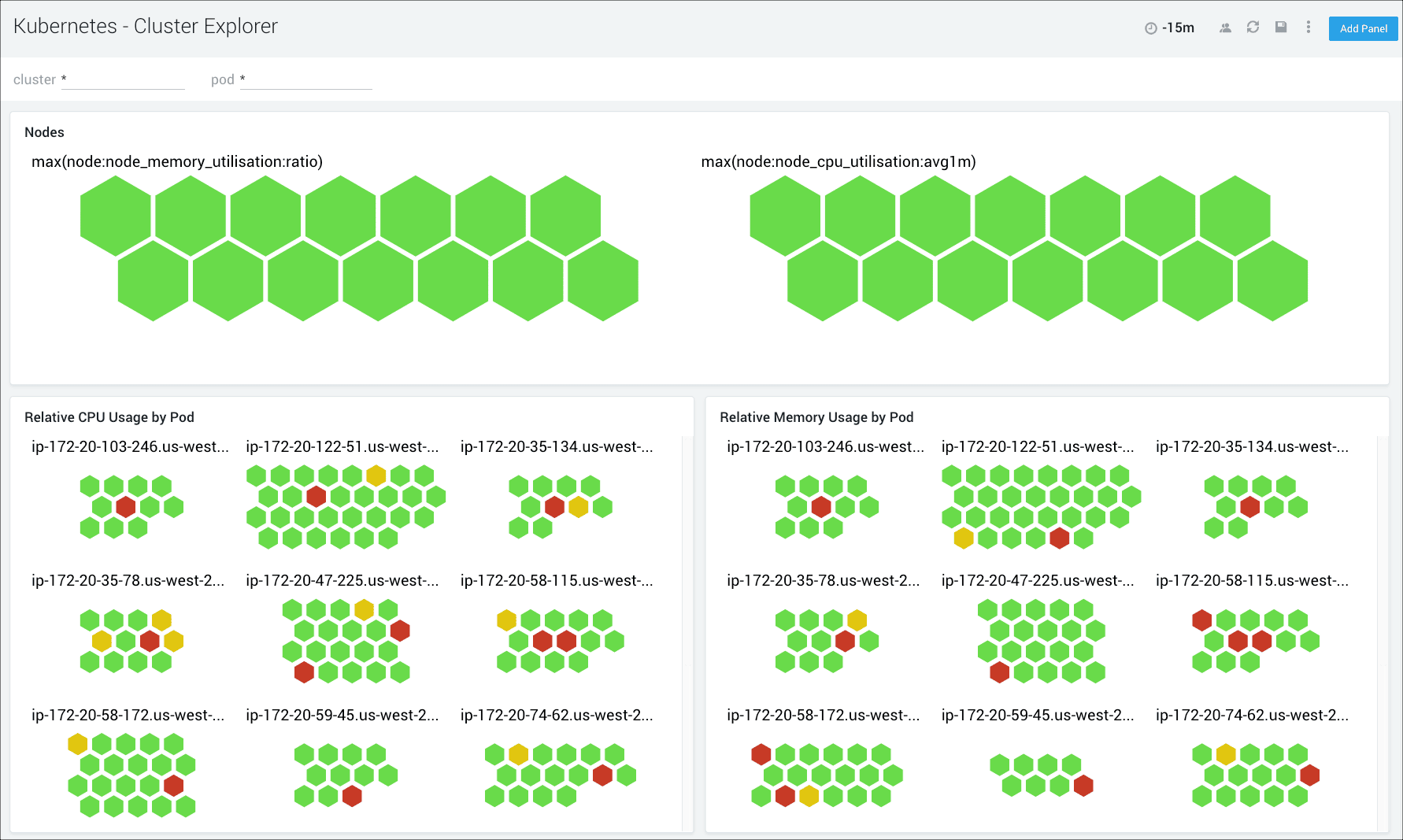Open the pod variable selector
This screenshot has height=840, width=1403.
pos(305,79)
